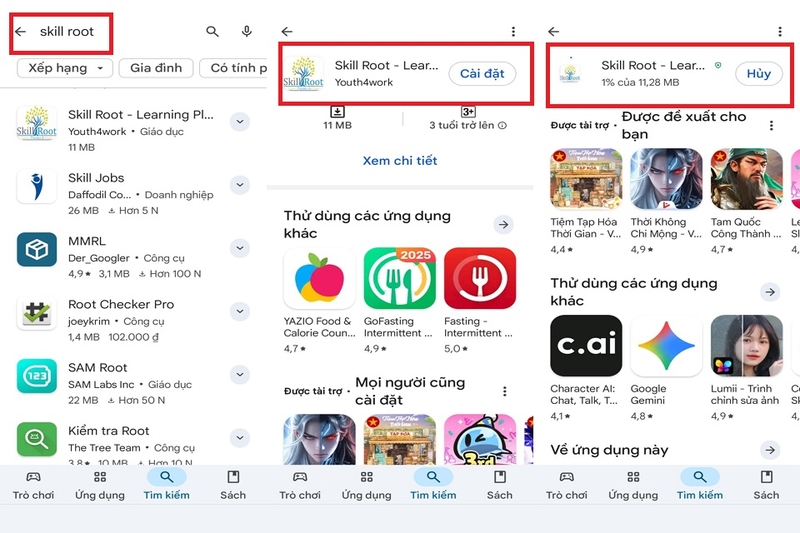Tap the '3+' age rating badge
The width and height of the screenshot is (800, 533).
[x=468, y=112]
